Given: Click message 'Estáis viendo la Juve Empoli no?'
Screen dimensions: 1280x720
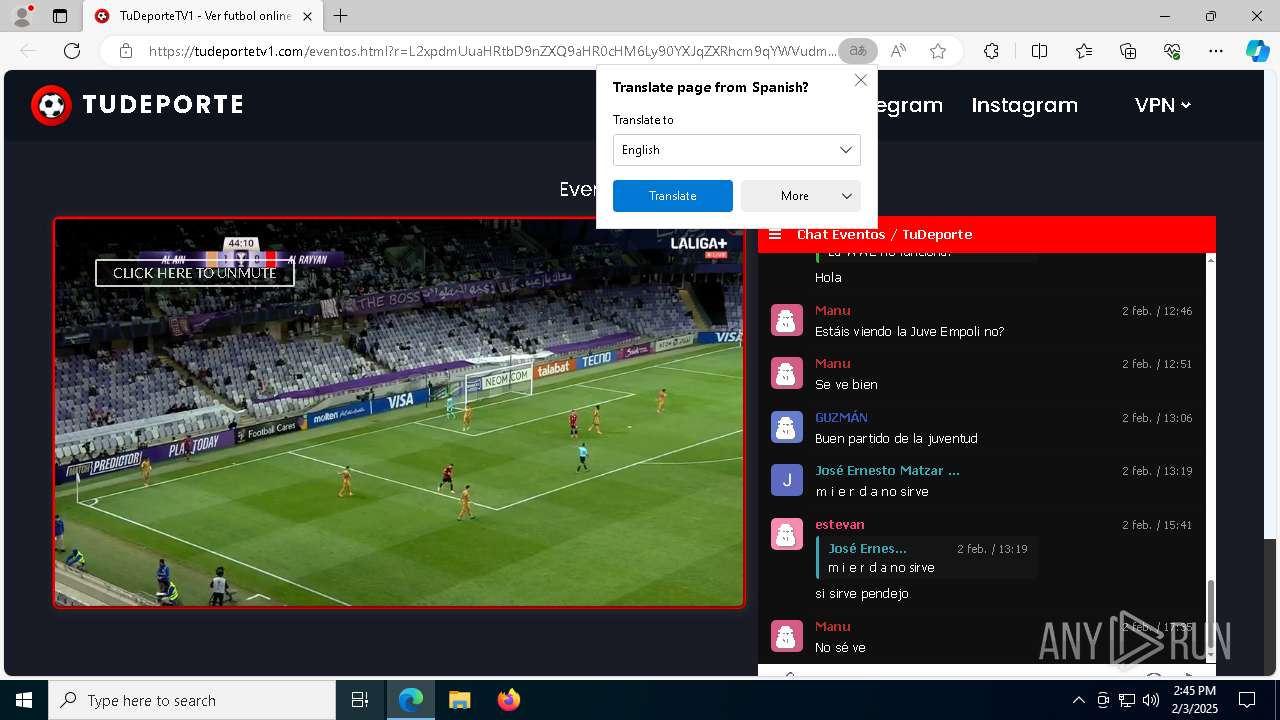Looking at the screenshot, I should click(909, 331).
